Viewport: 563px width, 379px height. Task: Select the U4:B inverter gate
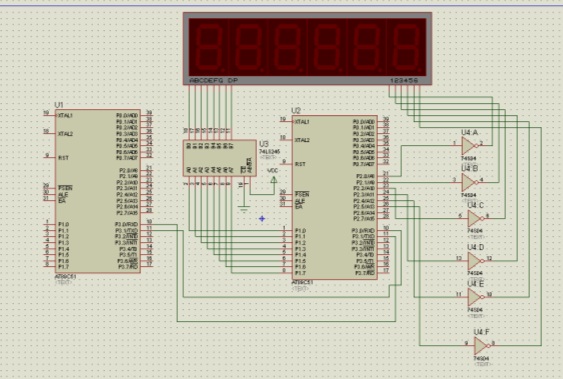469,182
